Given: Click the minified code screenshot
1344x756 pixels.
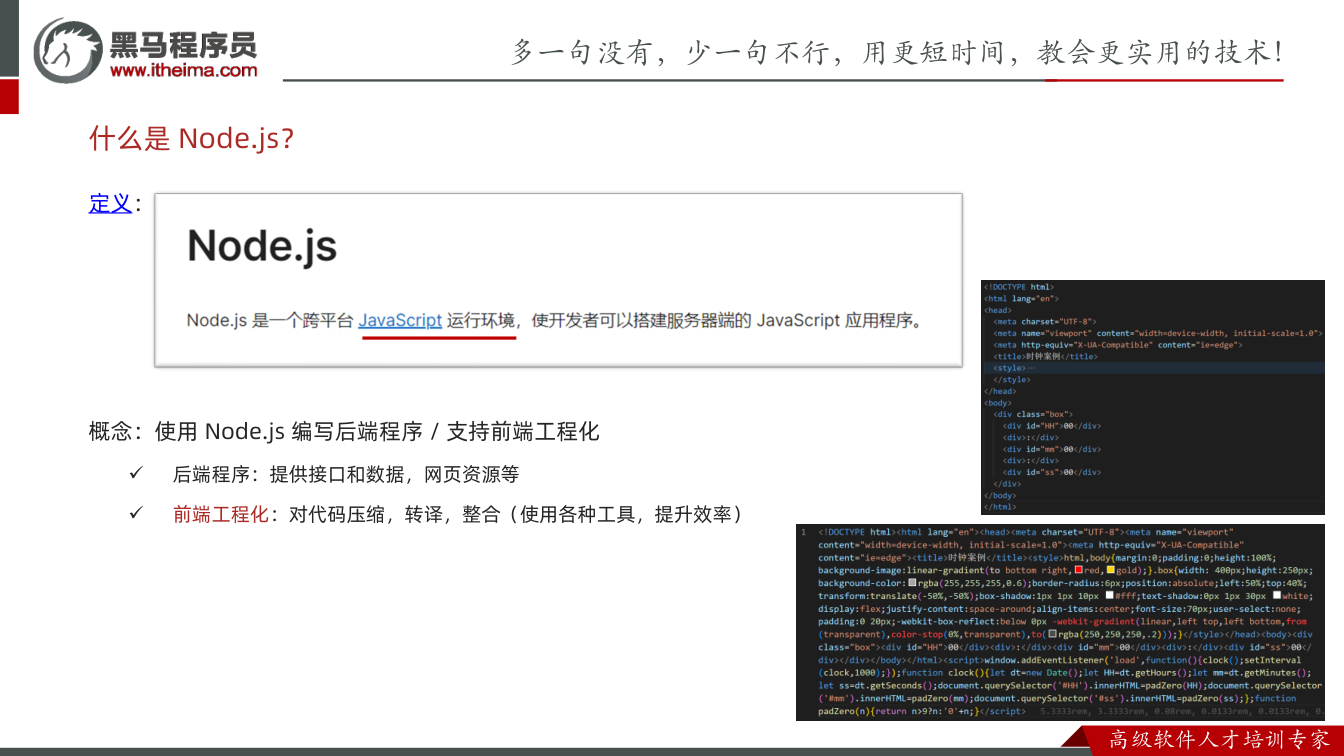Looking at the screenshot, I should point(1060,622).
